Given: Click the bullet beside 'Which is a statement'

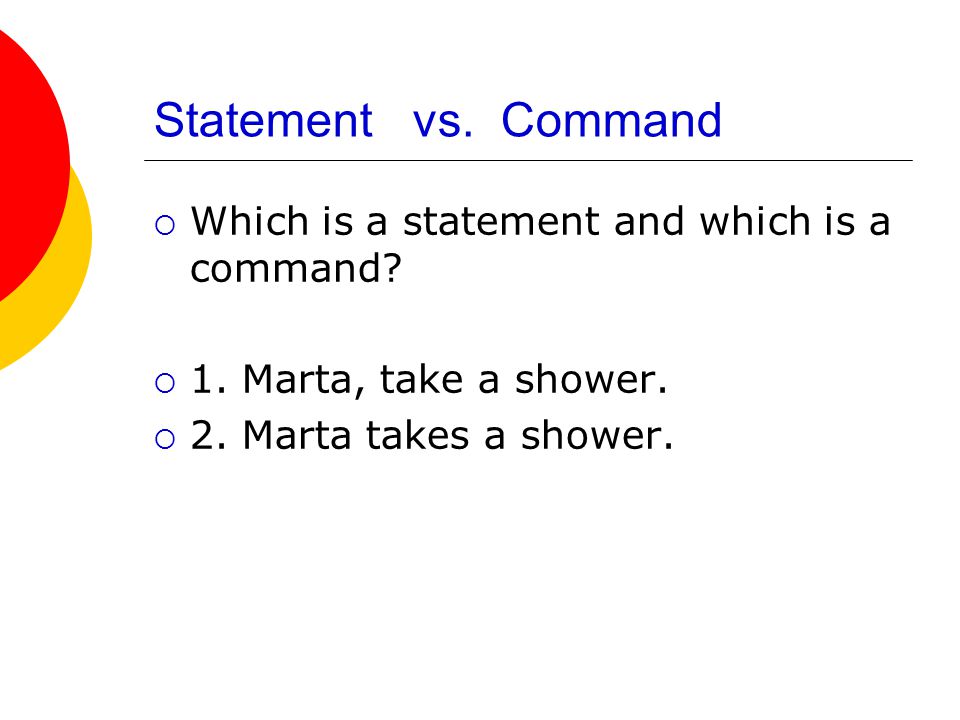Looking at the screenshot, I should pyautogui.click(x=165, y=225).
